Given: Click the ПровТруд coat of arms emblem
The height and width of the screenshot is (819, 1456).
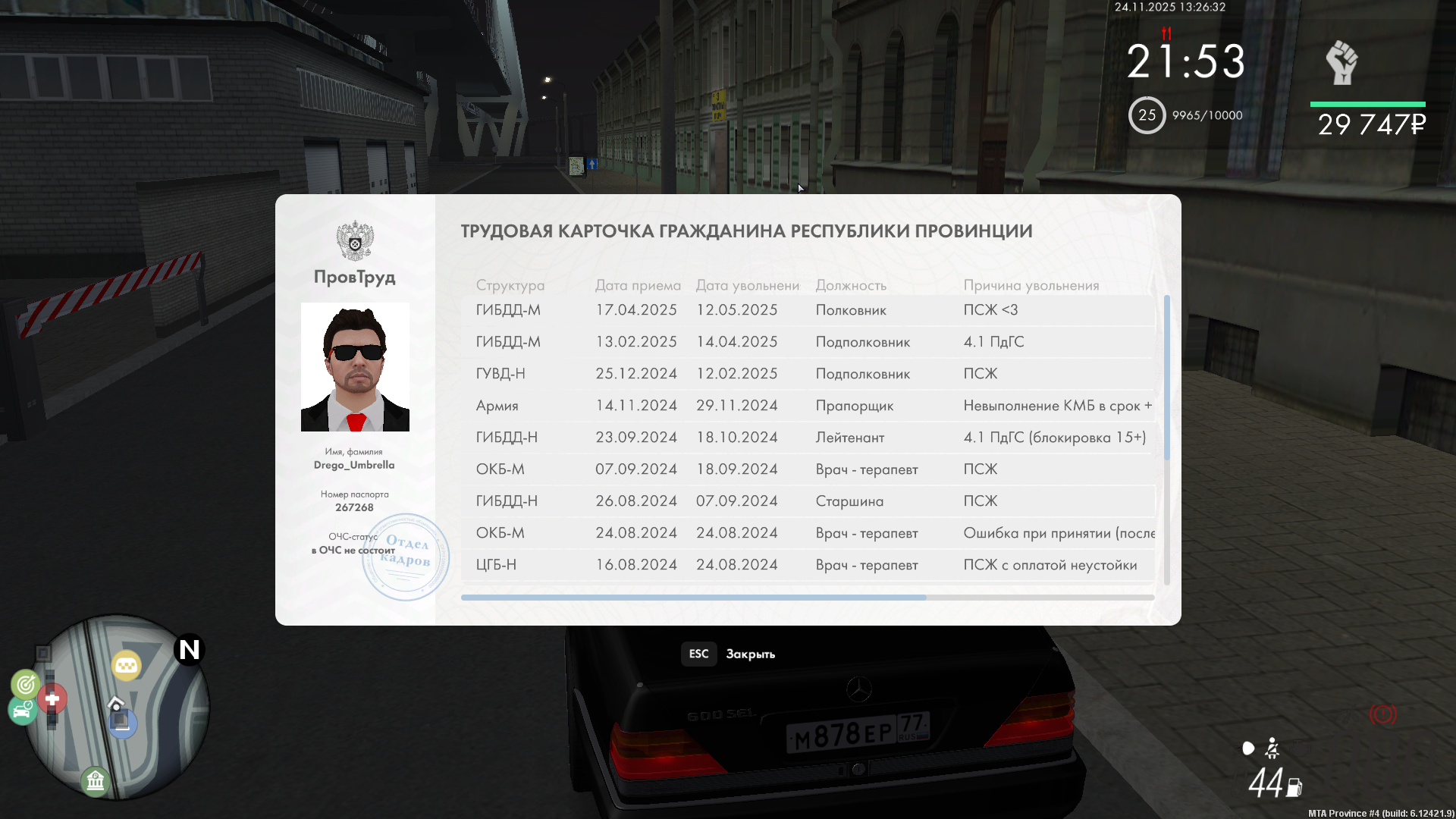Looking at the screenshot, I should (x=355, y=241).
